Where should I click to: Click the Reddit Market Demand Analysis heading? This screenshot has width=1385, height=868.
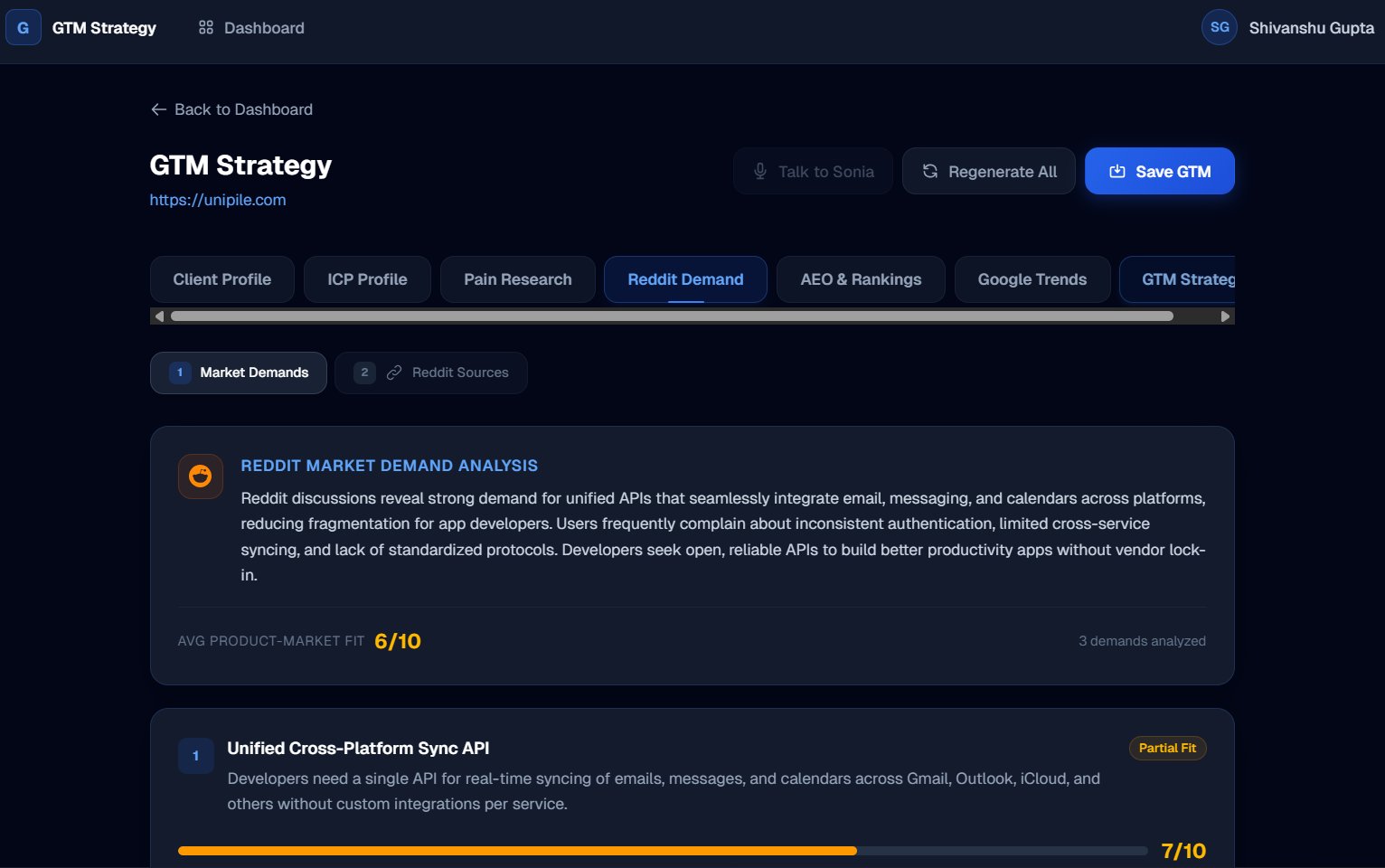tap(390, 466)
